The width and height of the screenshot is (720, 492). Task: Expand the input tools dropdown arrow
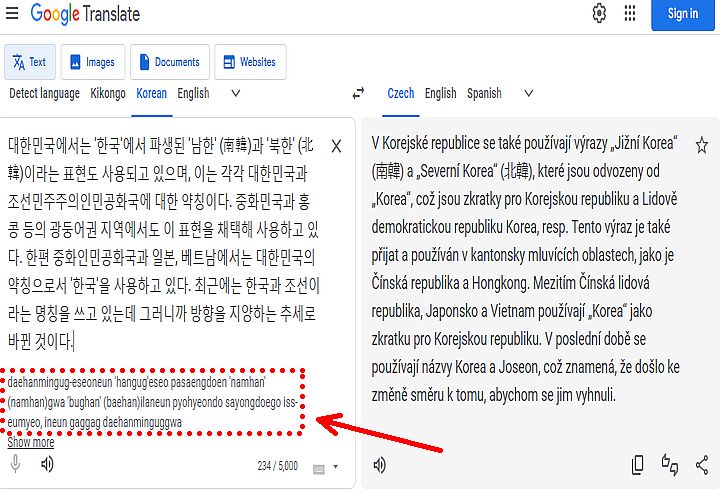pos(336,466)
